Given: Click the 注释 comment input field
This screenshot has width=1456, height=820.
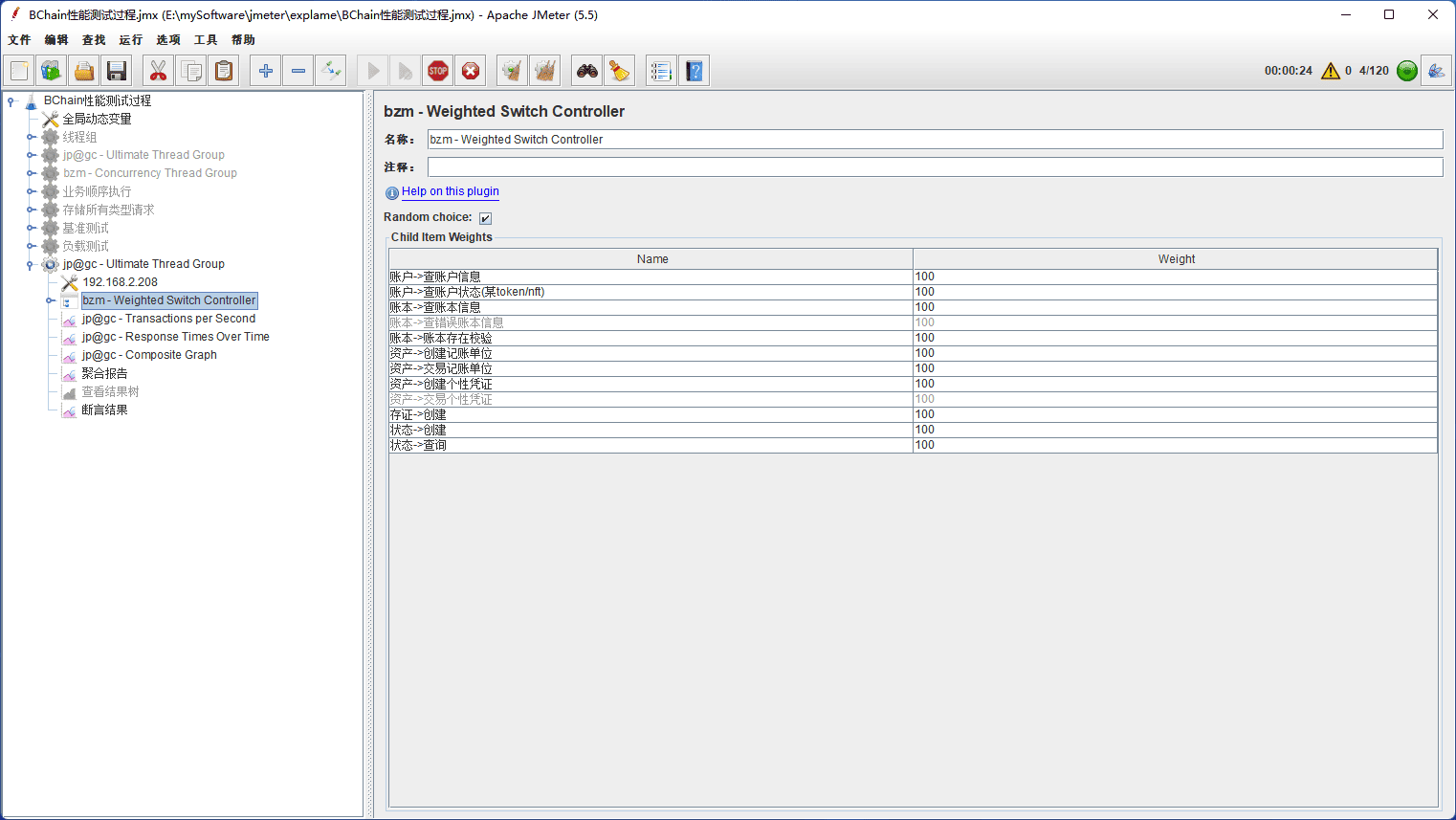Looking at the screenshot, I should coord(934,167).
